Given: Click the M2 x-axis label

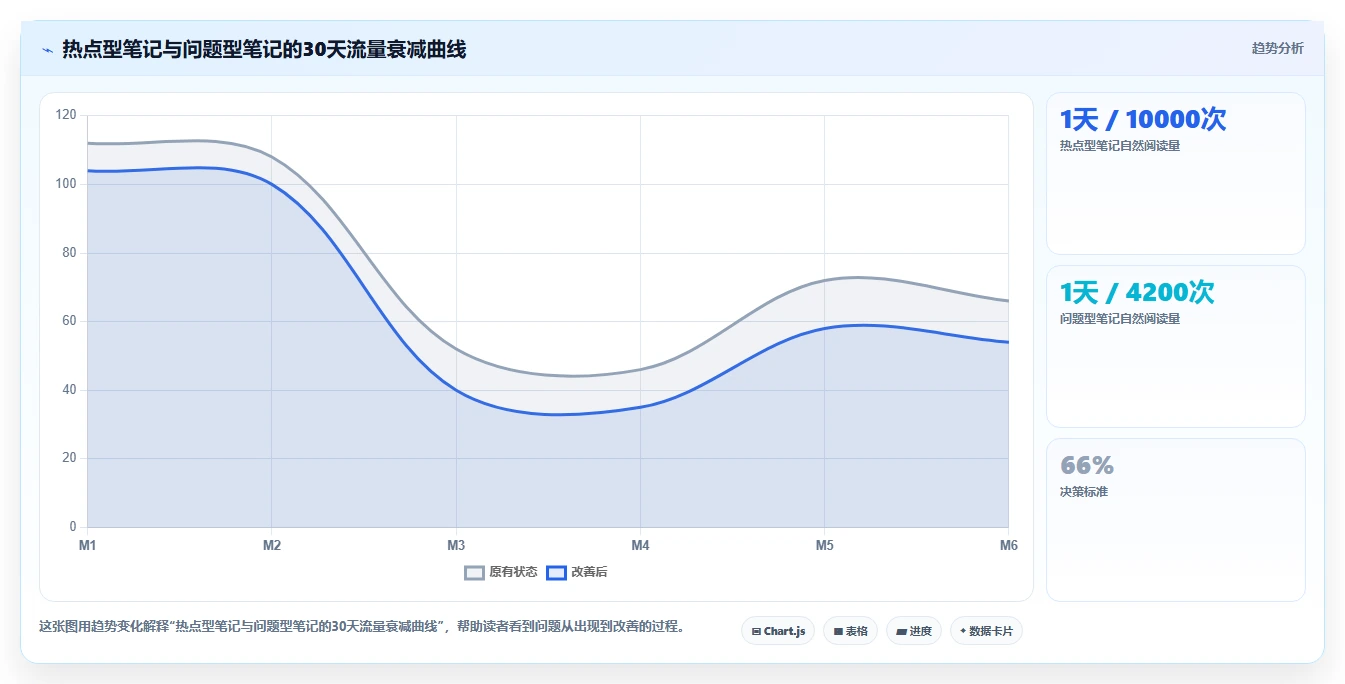Looking at the screenshot, I should coord(271,545).
